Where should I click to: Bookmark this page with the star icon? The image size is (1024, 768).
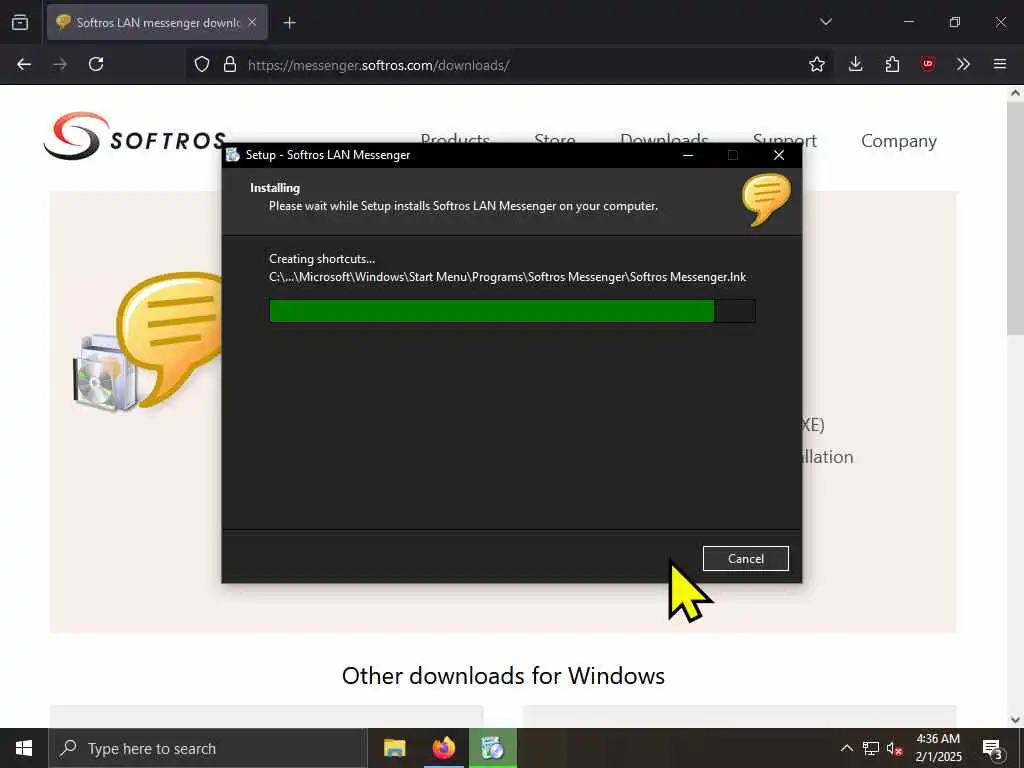[x=816, y=64]
